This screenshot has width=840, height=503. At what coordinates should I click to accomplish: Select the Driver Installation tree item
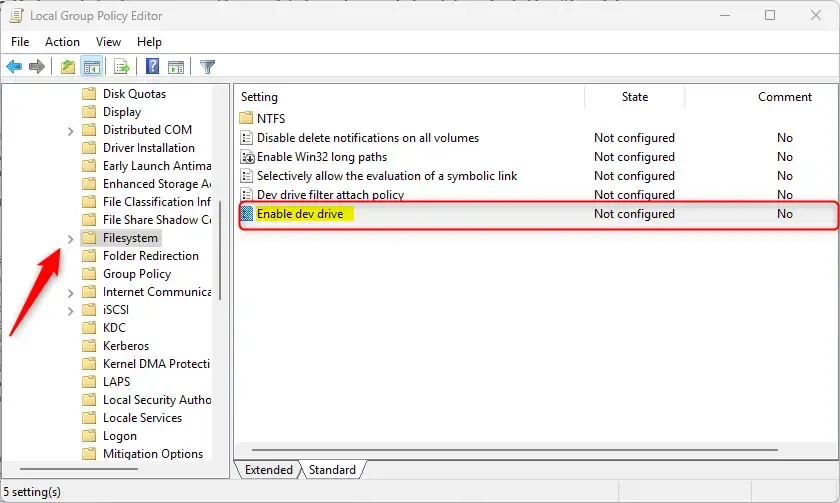(x=148, y=148)
